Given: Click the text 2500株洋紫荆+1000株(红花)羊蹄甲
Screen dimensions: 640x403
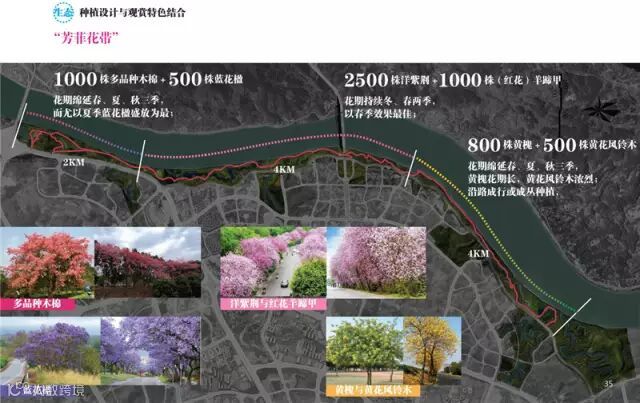Looking at the screenshot, I should coord(453,80).
